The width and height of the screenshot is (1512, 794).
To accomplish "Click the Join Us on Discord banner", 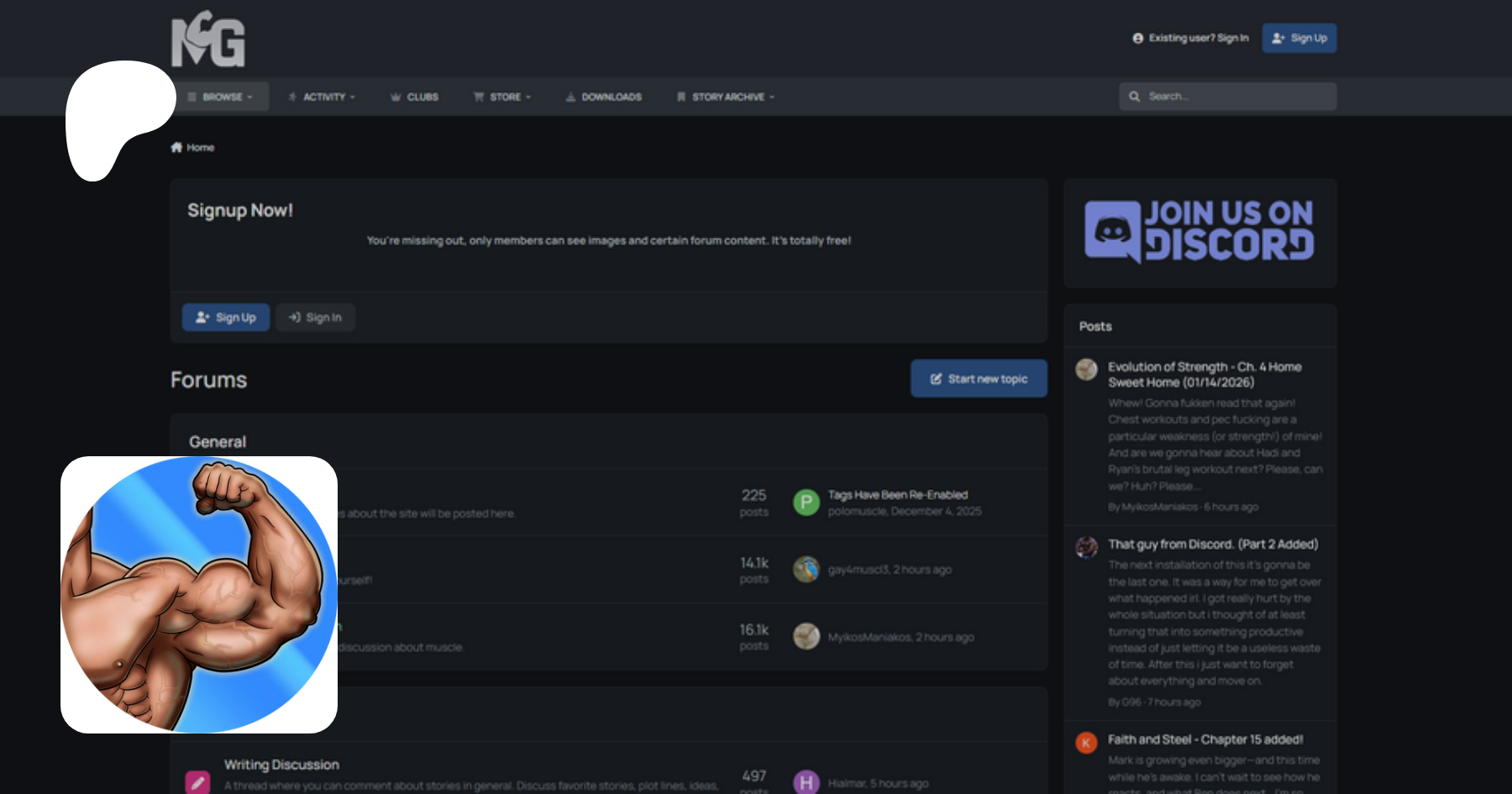I will coord(1200,233).
